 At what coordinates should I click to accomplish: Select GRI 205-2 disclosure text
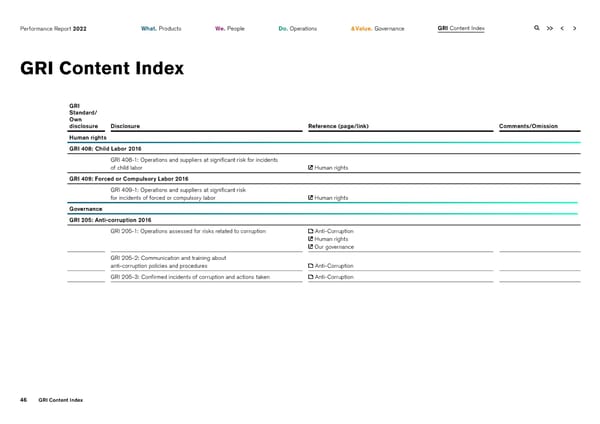point(168,262)
